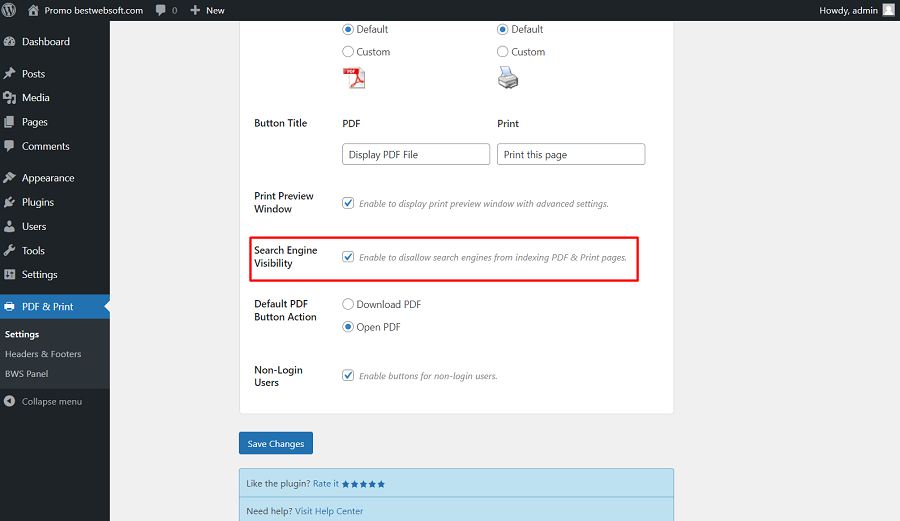This screenshot has width=900, height=521.
Task: Click New in the admin bar
Action: [x=215, y=10]
